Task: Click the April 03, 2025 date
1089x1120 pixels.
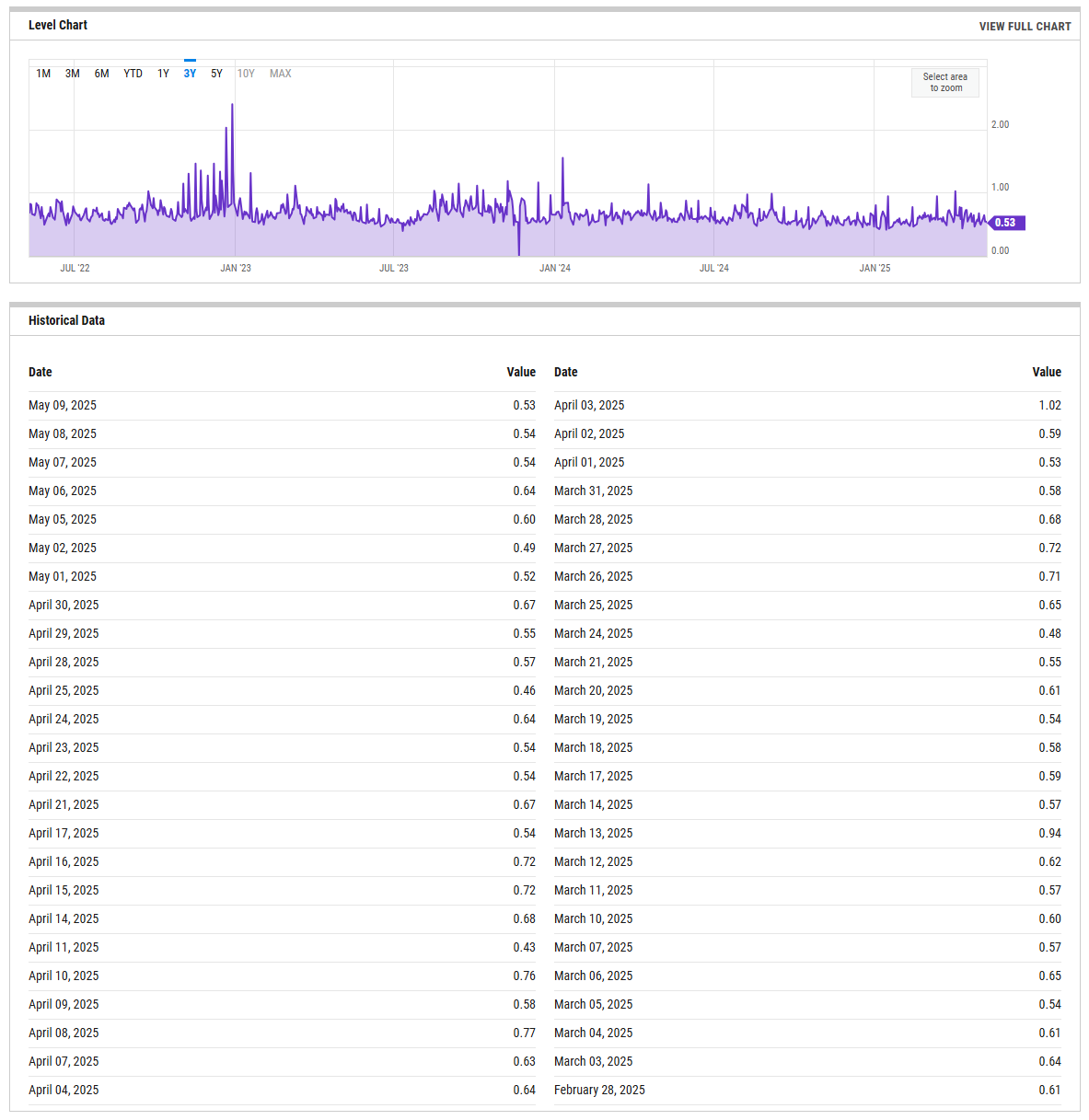Action: 589,405
